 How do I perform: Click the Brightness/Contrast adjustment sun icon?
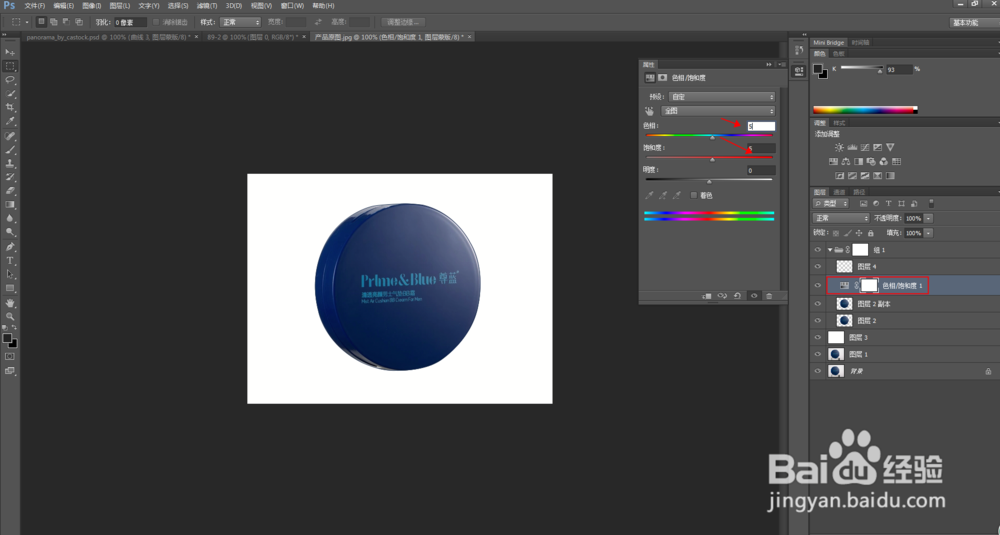(x=839, y=147)
